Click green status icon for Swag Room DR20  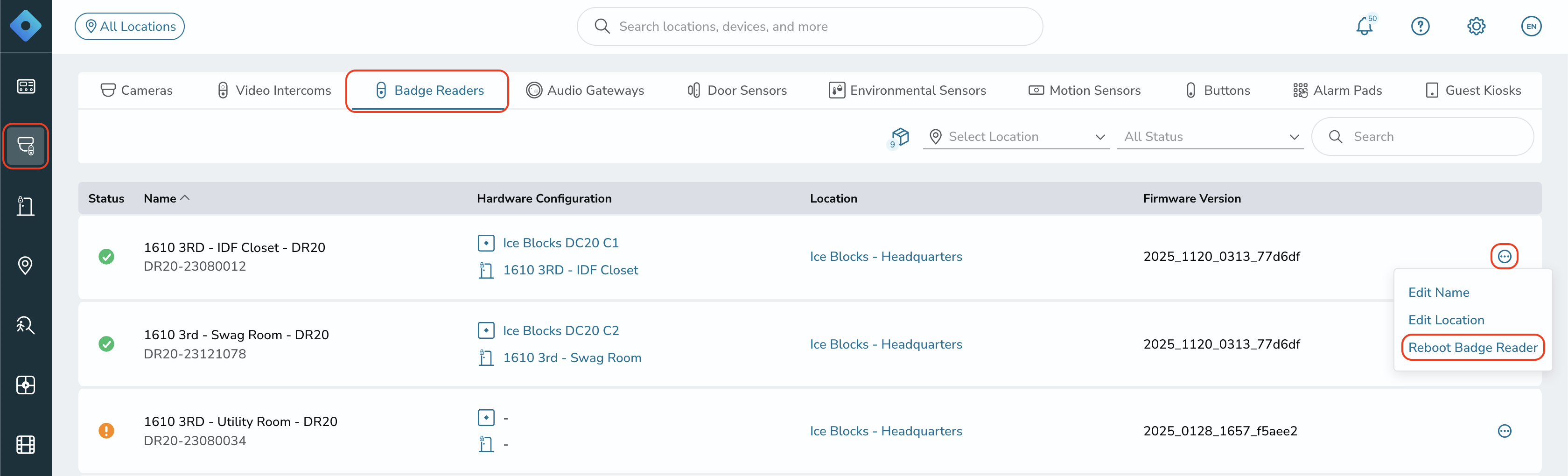click(106, 344)
